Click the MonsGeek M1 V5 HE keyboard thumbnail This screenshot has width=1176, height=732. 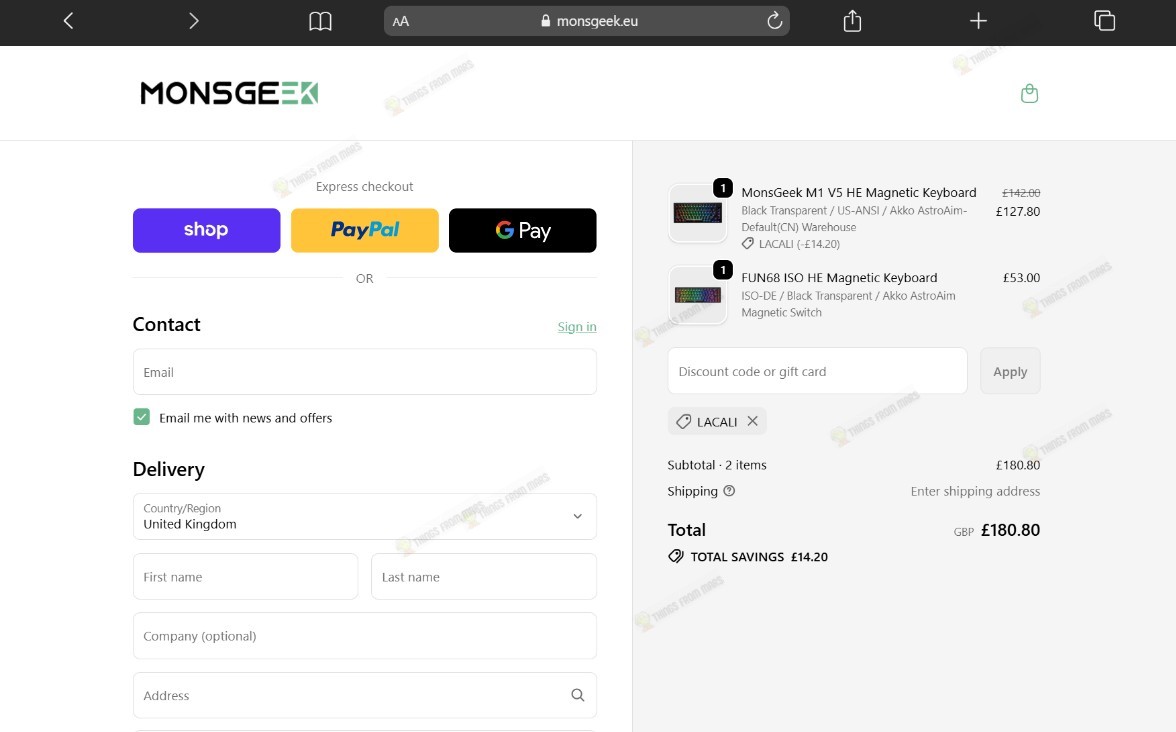pyautogui.click(x=698, y=213)
